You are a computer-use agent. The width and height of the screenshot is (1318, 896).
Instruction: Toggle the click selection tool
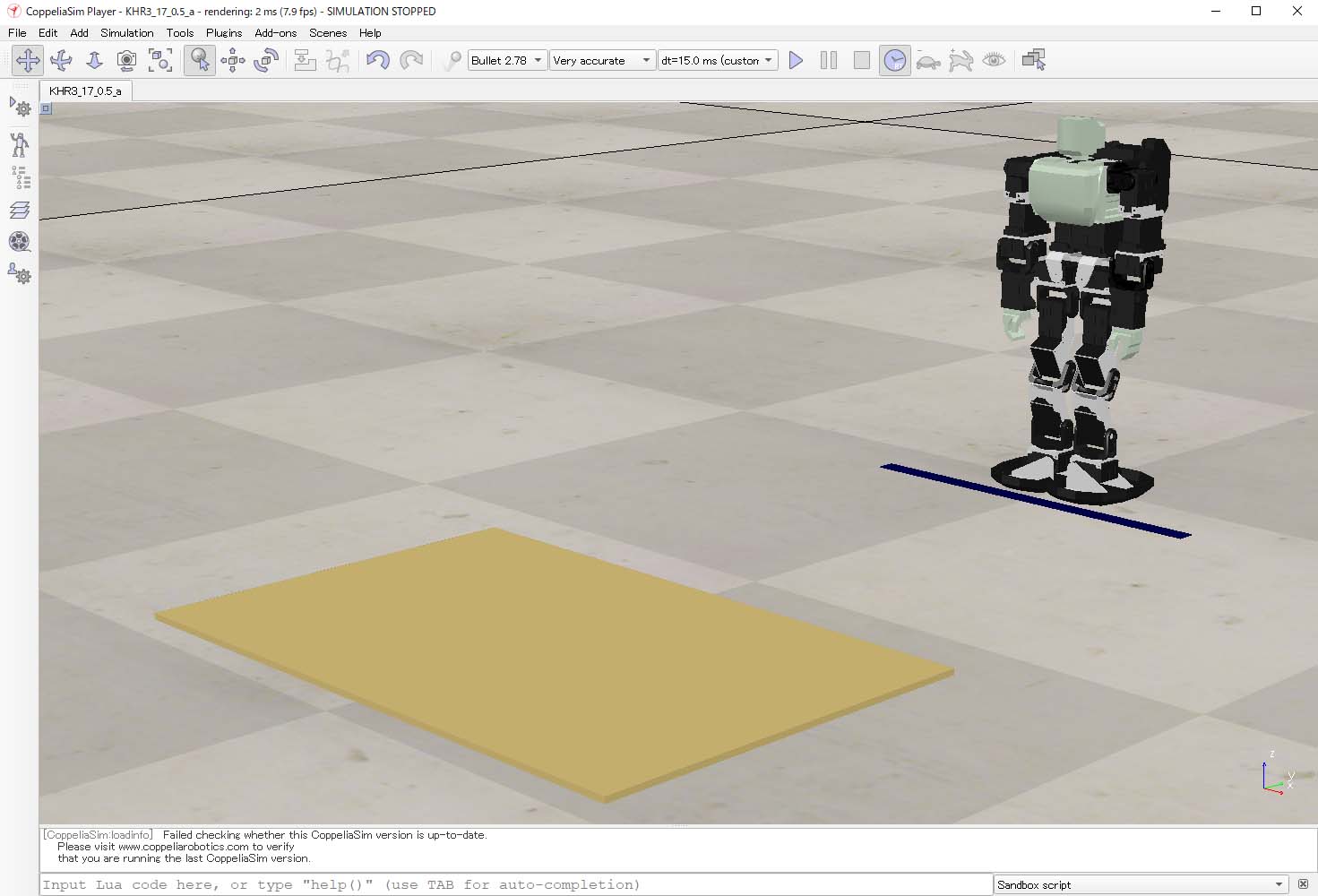coord(200,60)
